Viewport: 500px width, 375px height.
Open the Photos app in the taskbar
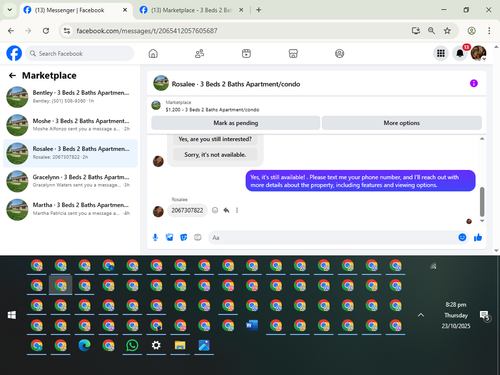pos(204,345)
